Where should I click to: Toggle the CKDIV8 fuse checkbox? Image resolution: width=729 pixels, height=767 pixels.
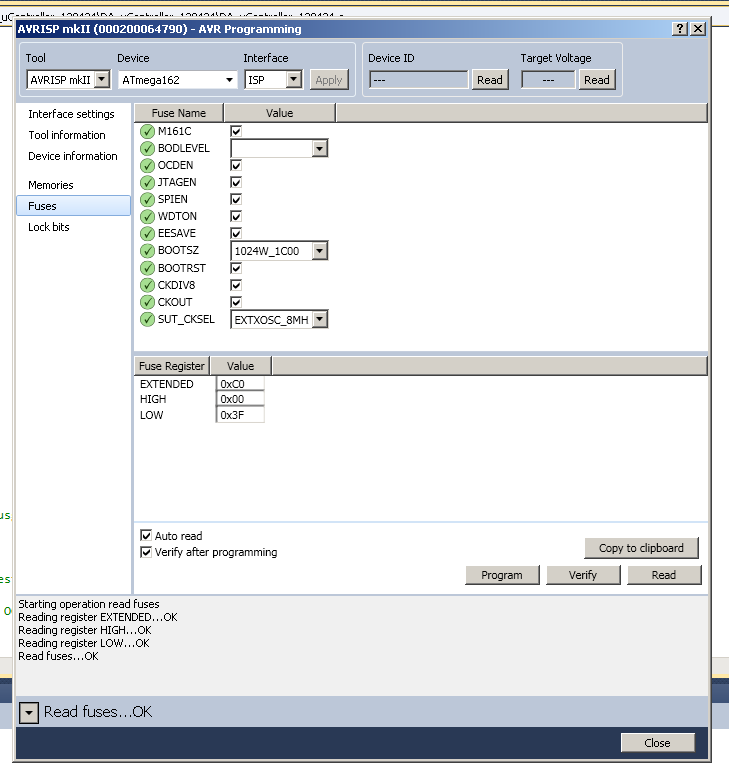[236, 285]
